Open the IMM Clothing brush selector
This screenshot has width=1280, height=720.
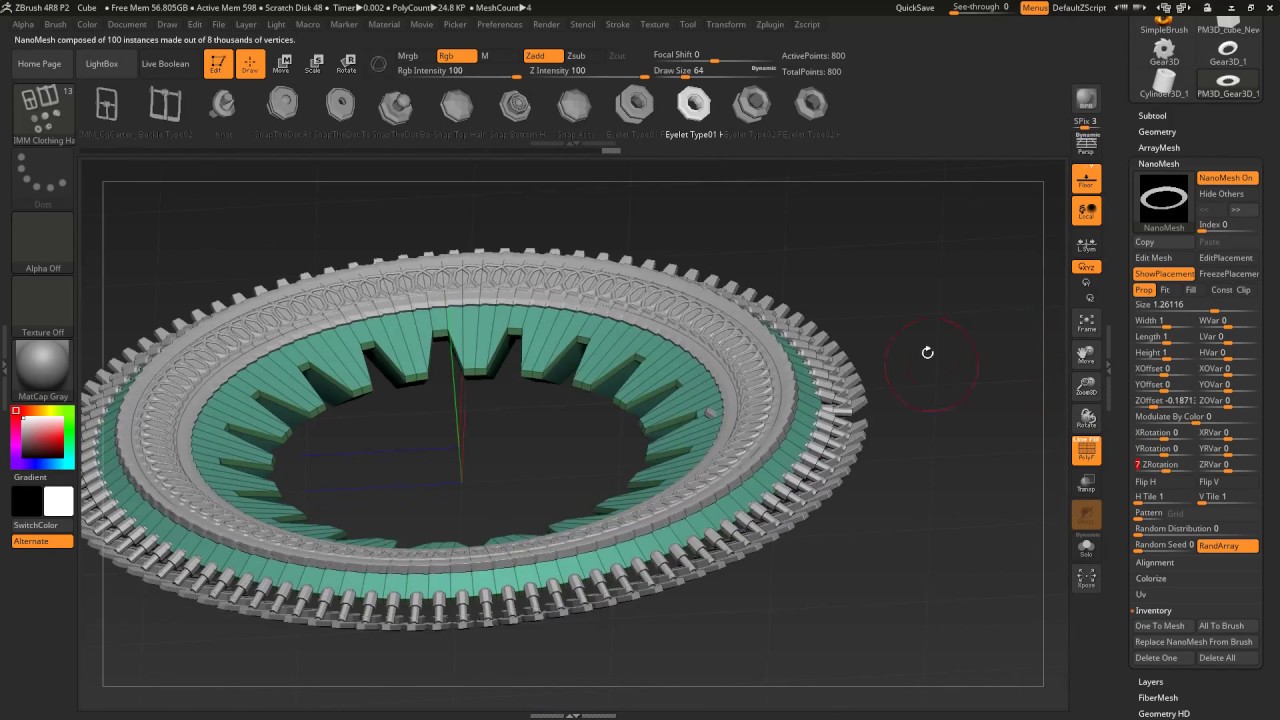pyautogui.click(x=42, y=115)
